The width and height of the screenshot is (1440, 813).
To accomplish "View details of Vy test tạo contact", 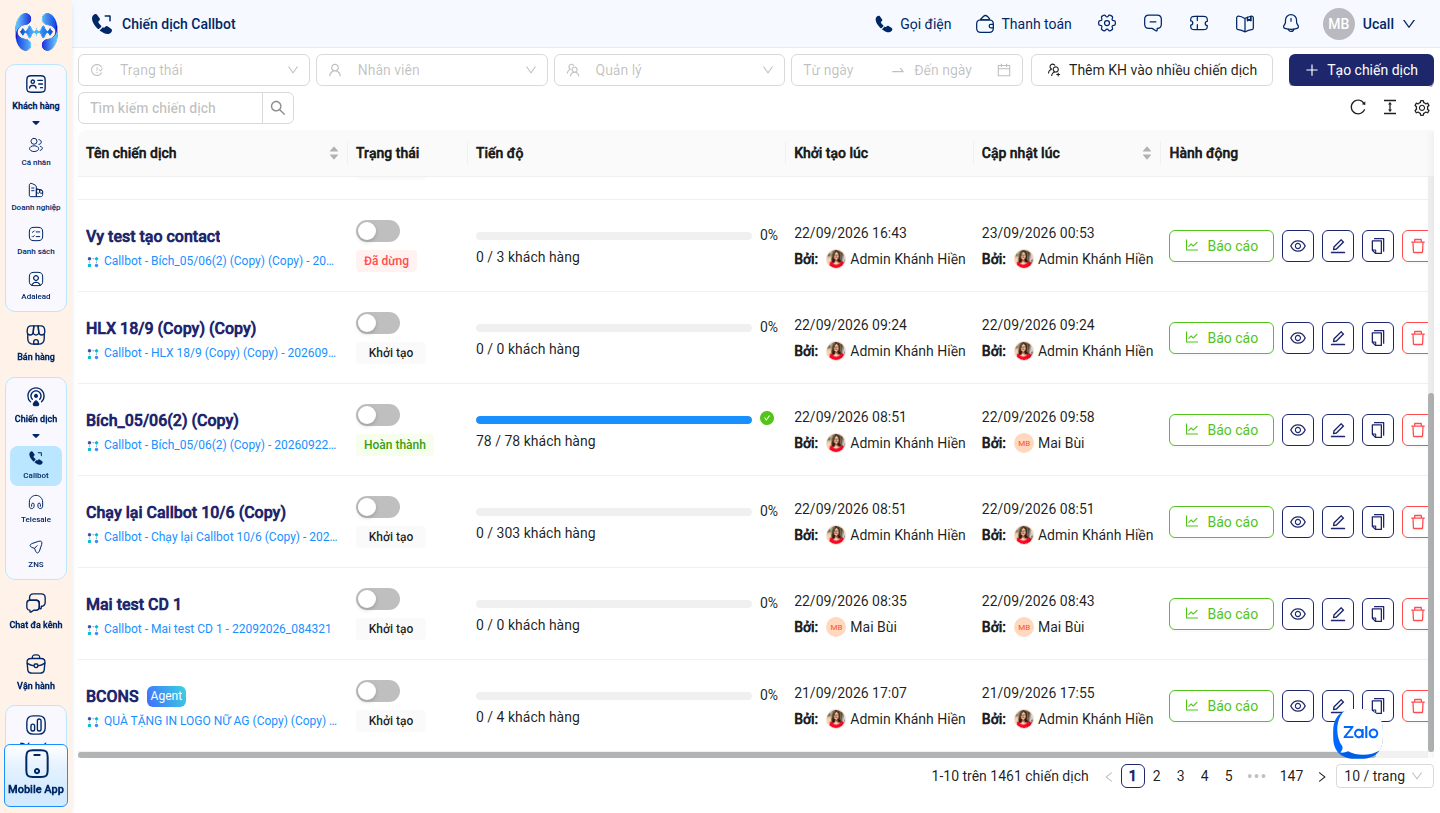I will [x=1298, y=246].
